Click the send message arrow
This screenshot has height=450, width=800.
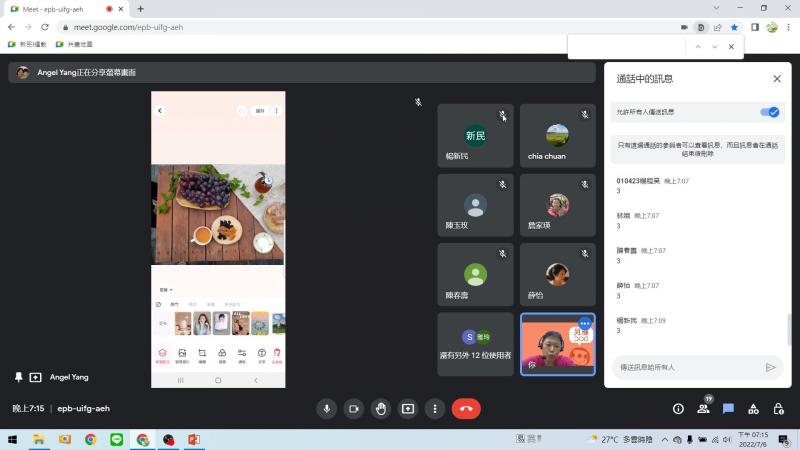pyautogui.click(x=770, y=367)
